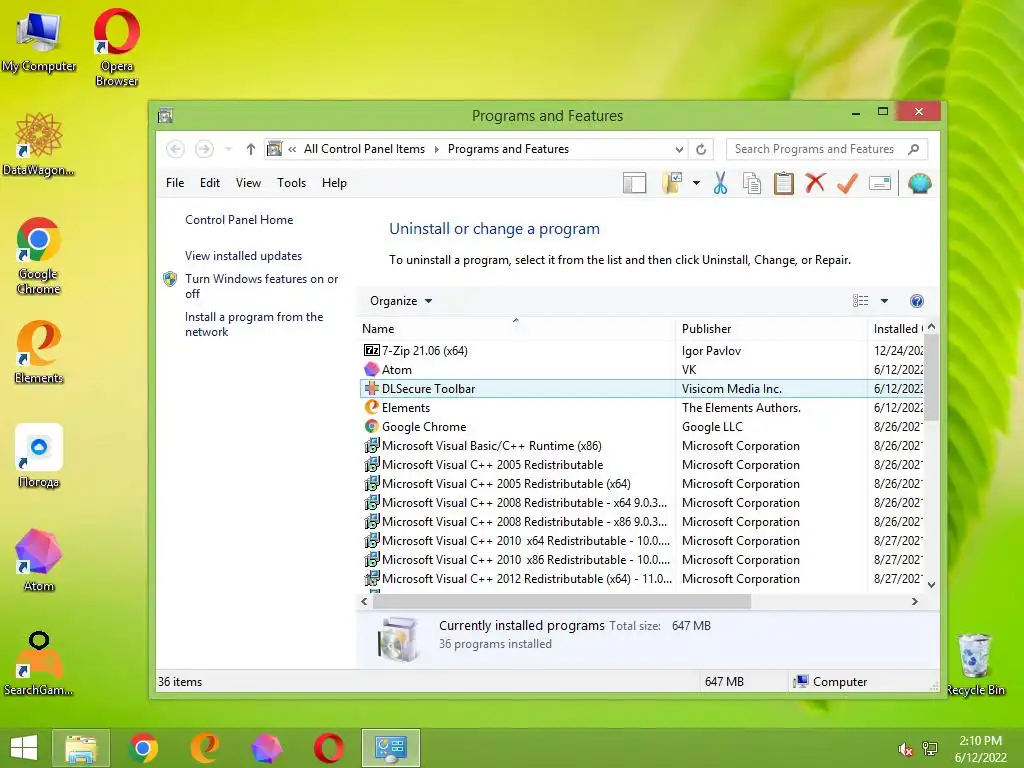Click the Recycle Bin desktop icon
Viewport: 1024px width, 768px height.
[x=975, y=665]
